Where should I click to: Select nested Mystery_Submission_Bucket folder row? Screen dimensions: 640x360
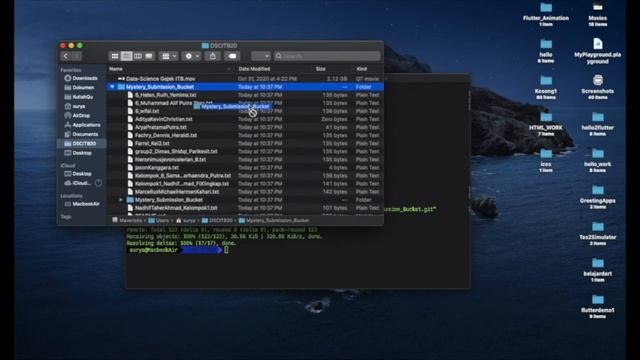point(245,200)
